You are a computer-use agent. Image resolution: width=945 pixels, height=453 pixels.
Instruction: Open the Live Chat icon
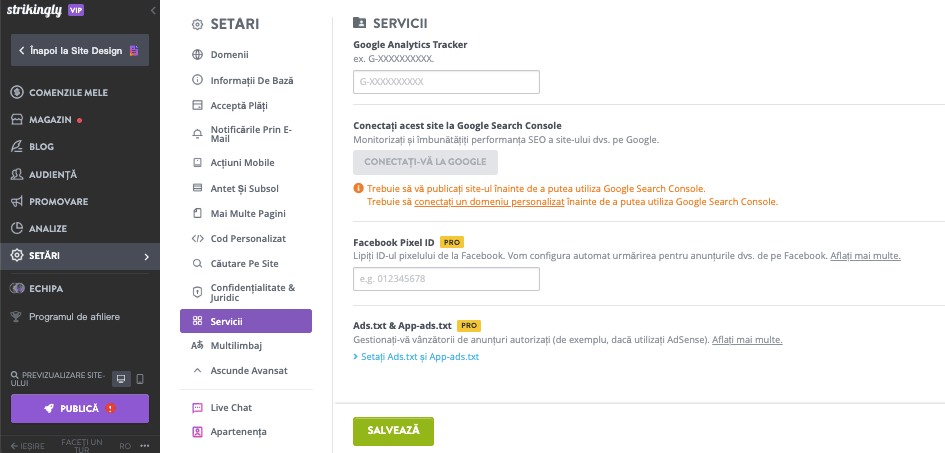pyautogui.click(x=197, y=408)
